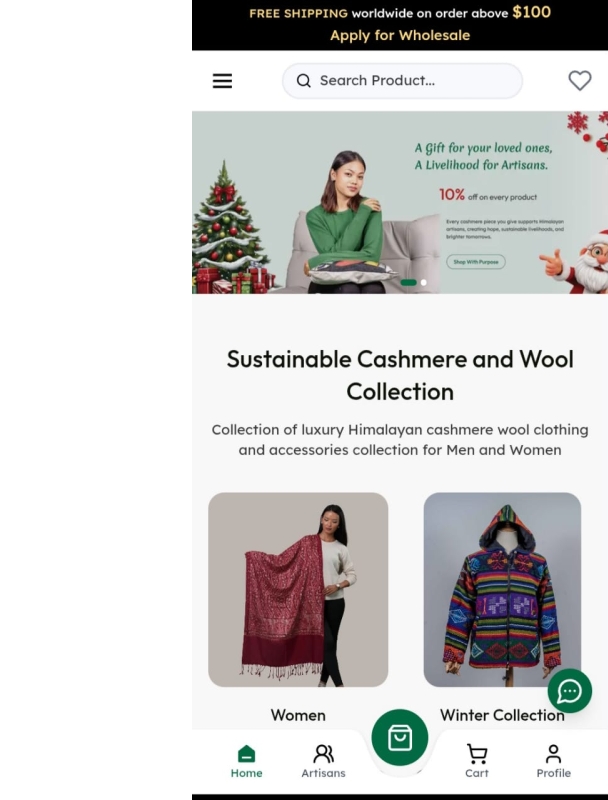
Task: Click the Shop With Purpose button
Action: coord(476,262)
